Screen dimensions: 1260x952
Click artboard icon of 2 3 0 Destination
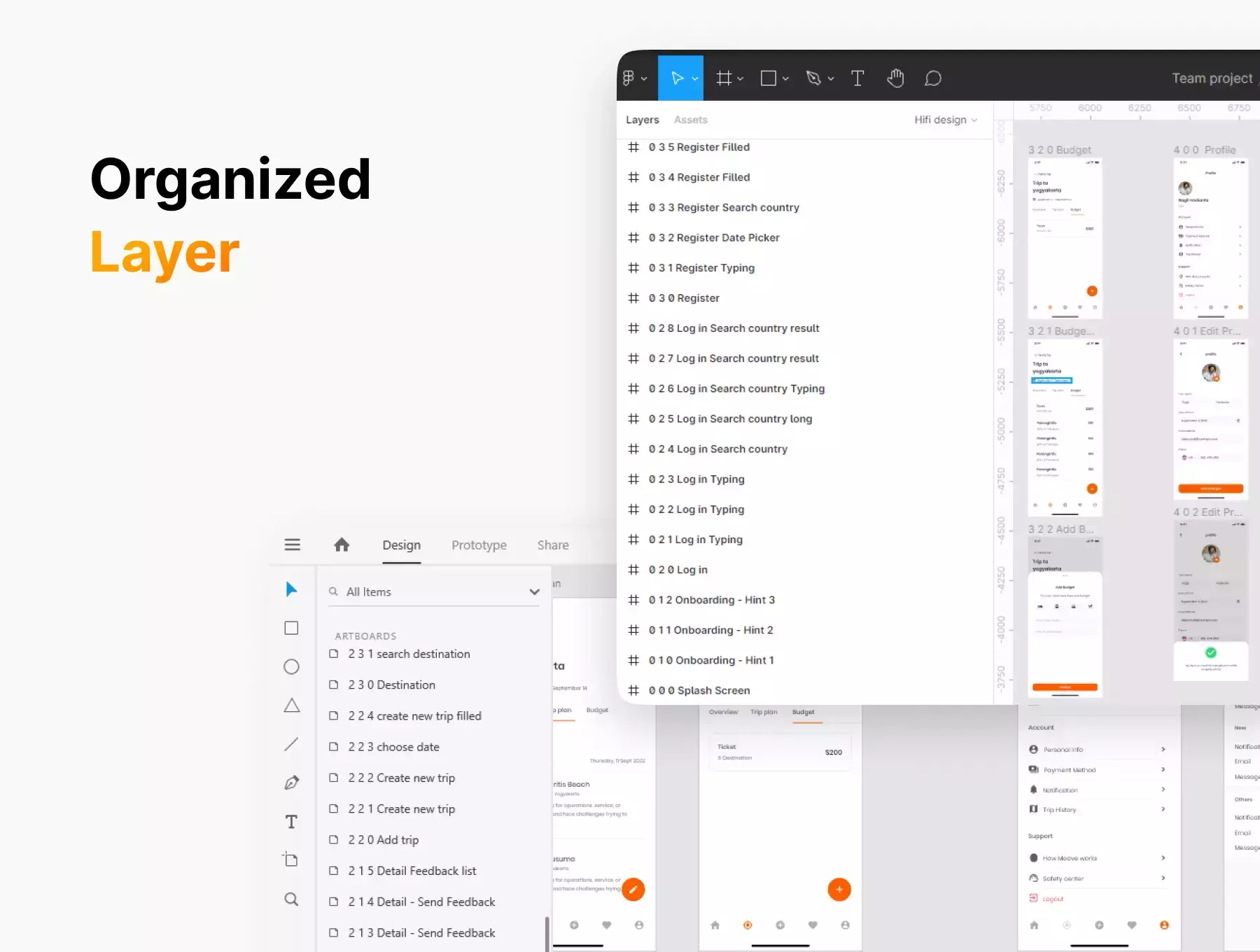334,685
